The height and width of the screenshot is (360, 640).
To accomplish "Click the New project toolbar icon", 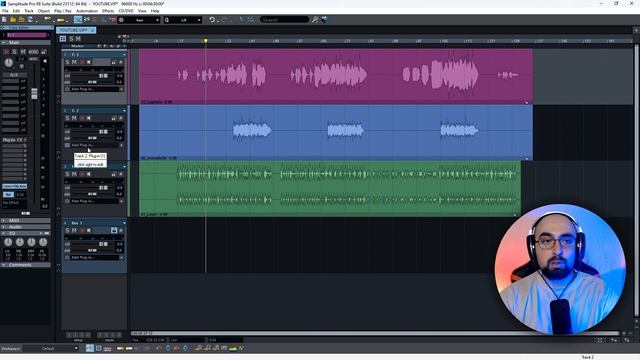I will 4,20.
